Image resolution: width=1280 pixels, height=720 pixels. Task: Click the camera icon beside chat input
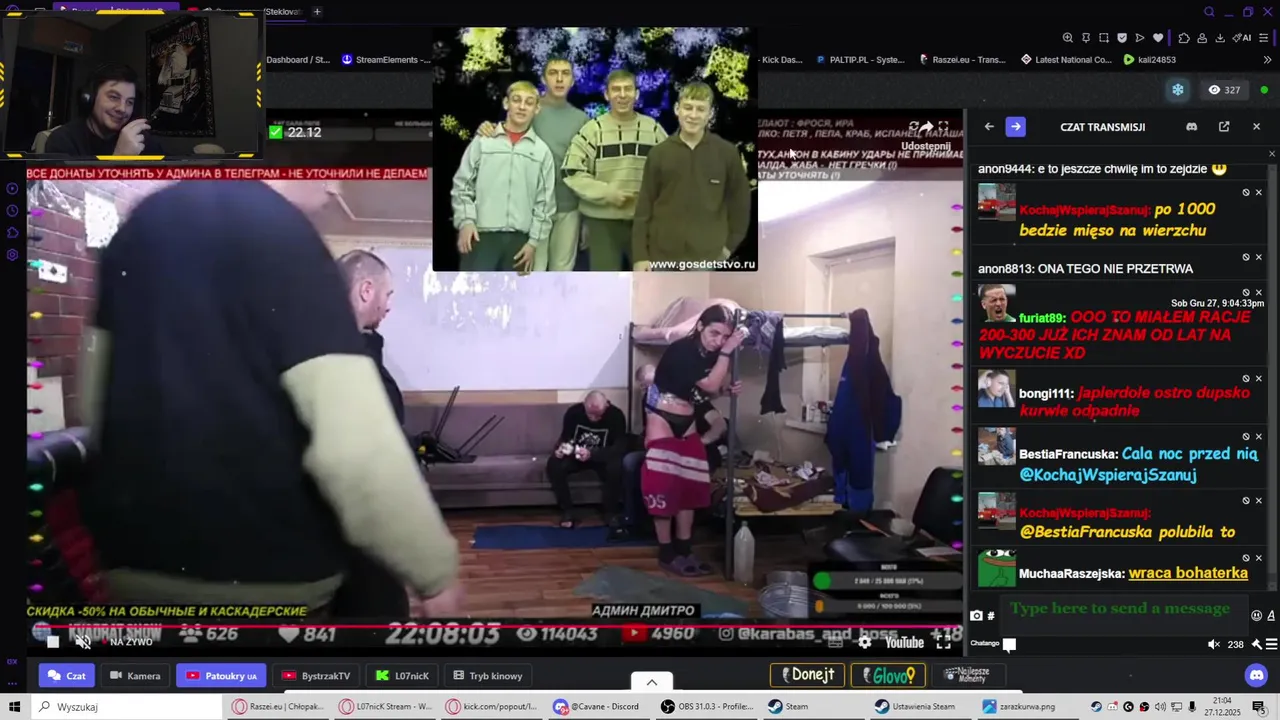[x=976, y=616]
